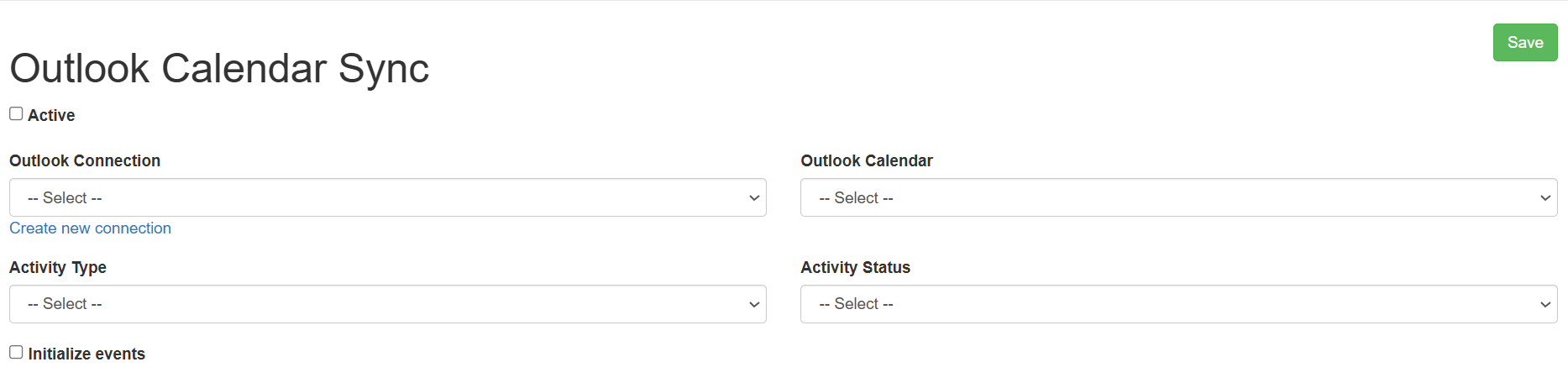Click the Activity Status field label
This screenshot has width=1568, height=383.
[855, 268]
